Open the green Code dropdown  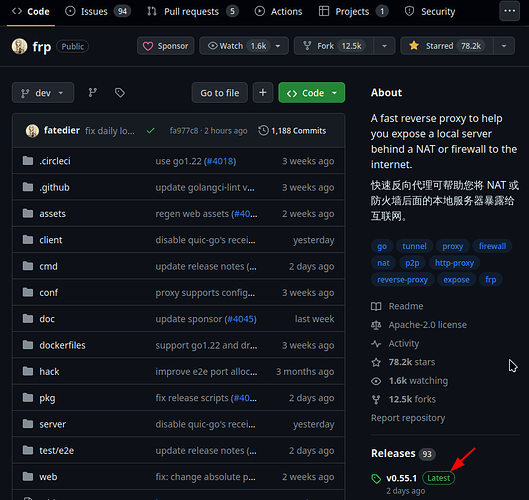coord(312,93)
